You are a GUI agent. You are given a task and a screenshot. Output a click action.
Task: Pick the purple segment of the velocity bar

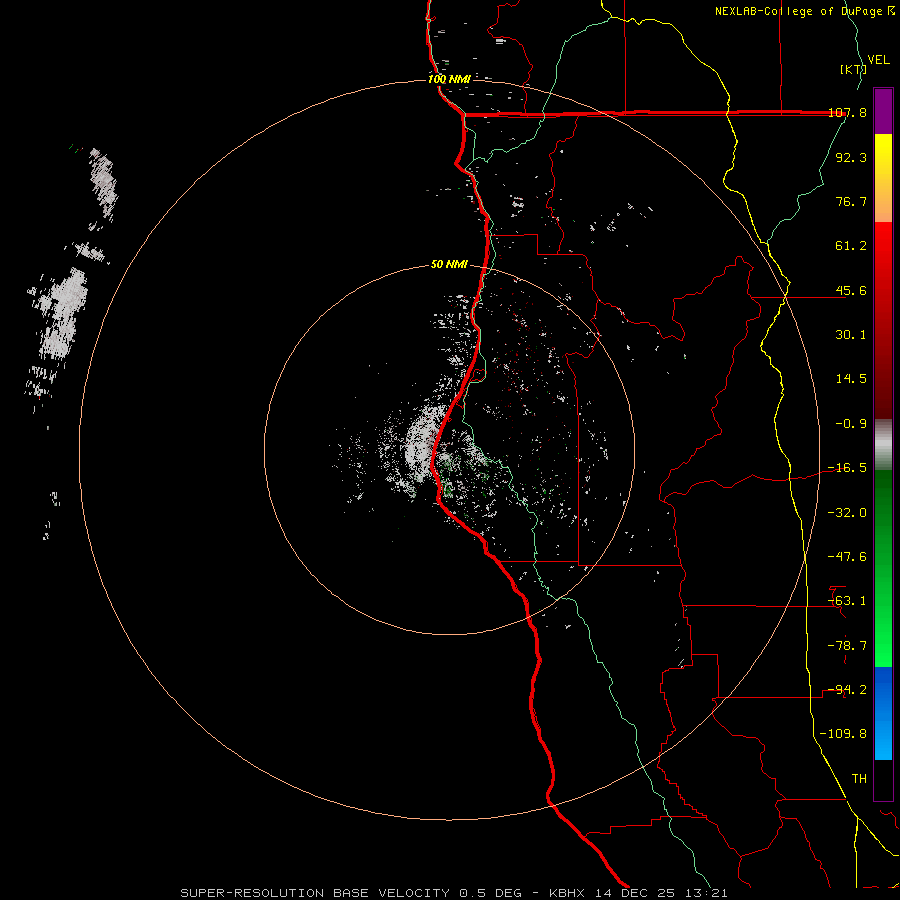point(883,112)
